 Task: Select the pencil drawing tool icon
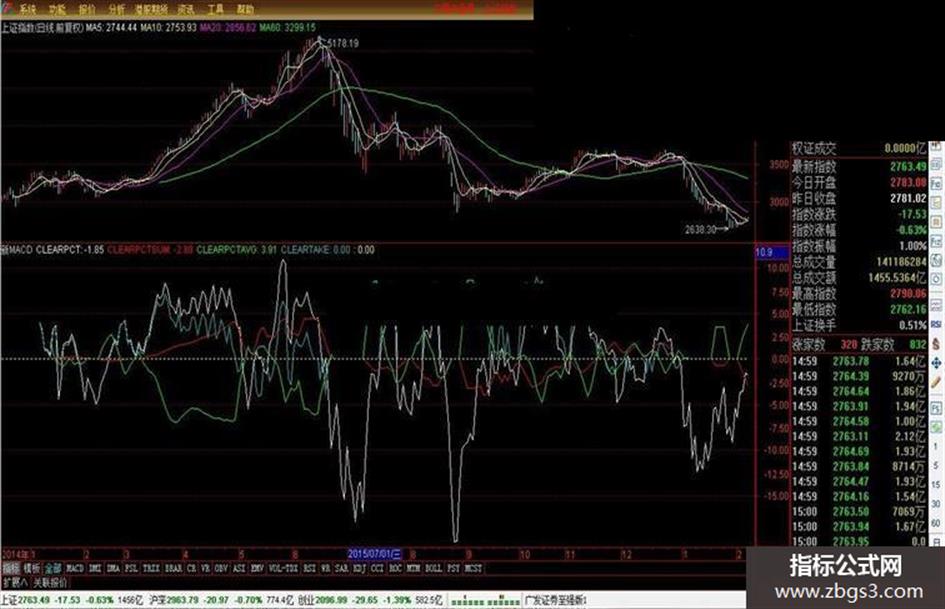coord(936,381)
